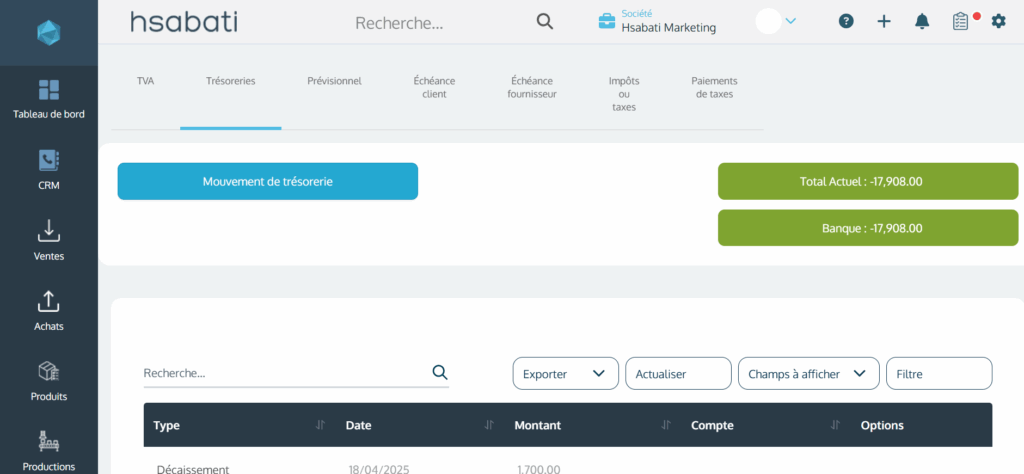Image resolution: width=1024 pixels, height=474 pixels.
Task: Click Mouvement de trésorerie button
Action: (267, 182)
